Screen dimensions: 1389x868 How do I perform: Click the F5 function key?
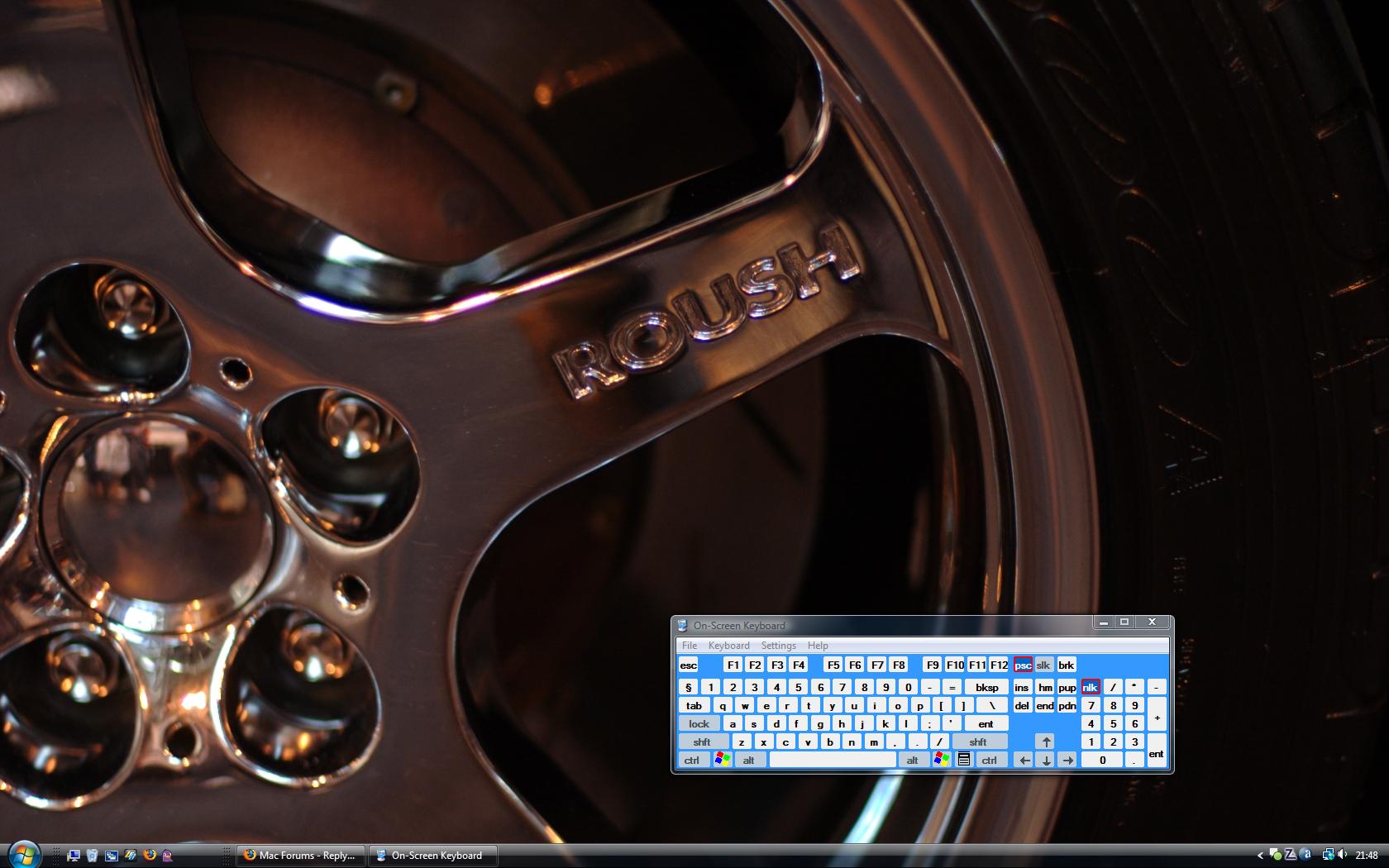pos(833,665)
